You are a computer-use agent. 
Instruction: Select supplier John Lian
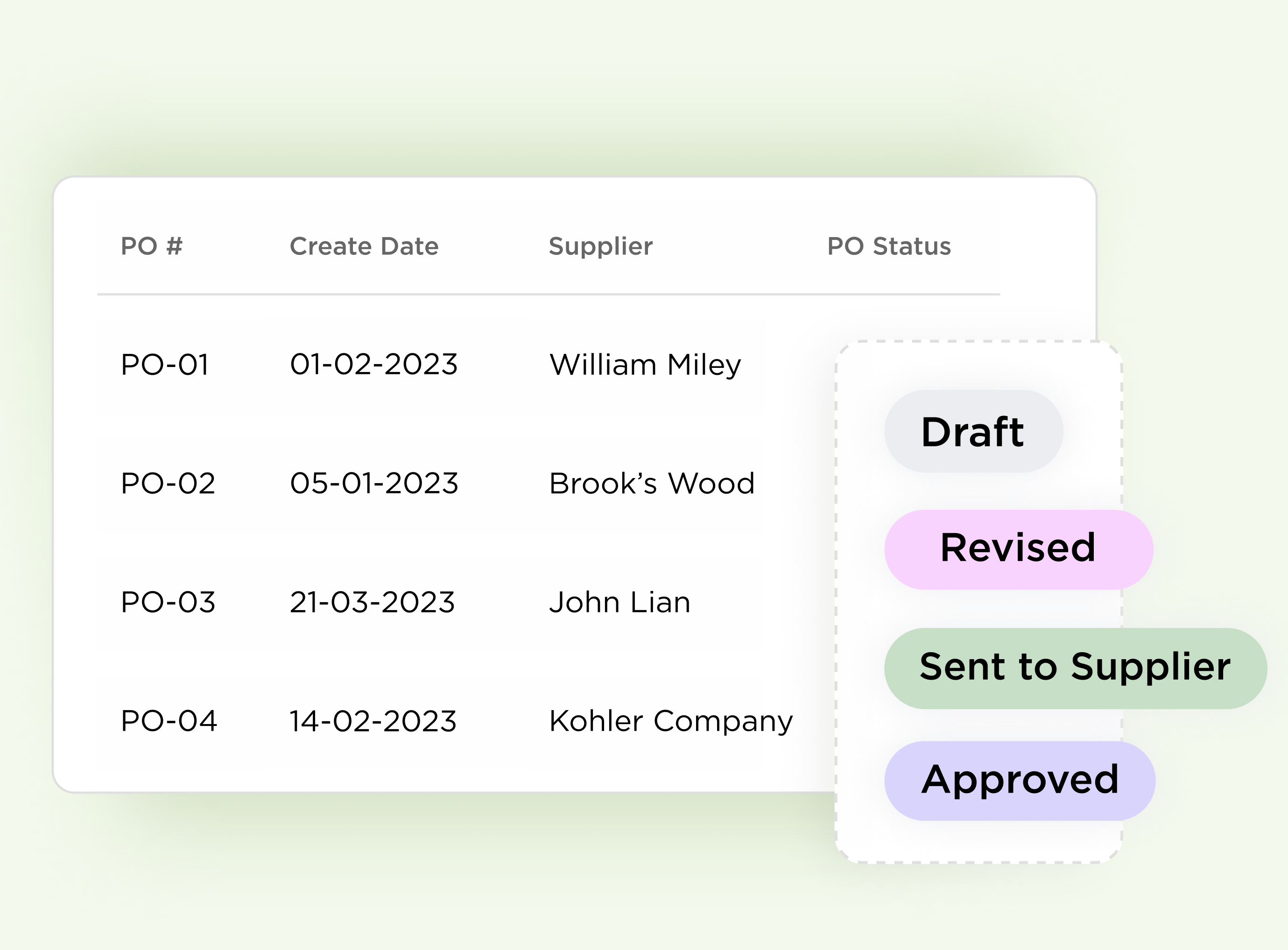[620, 602]
